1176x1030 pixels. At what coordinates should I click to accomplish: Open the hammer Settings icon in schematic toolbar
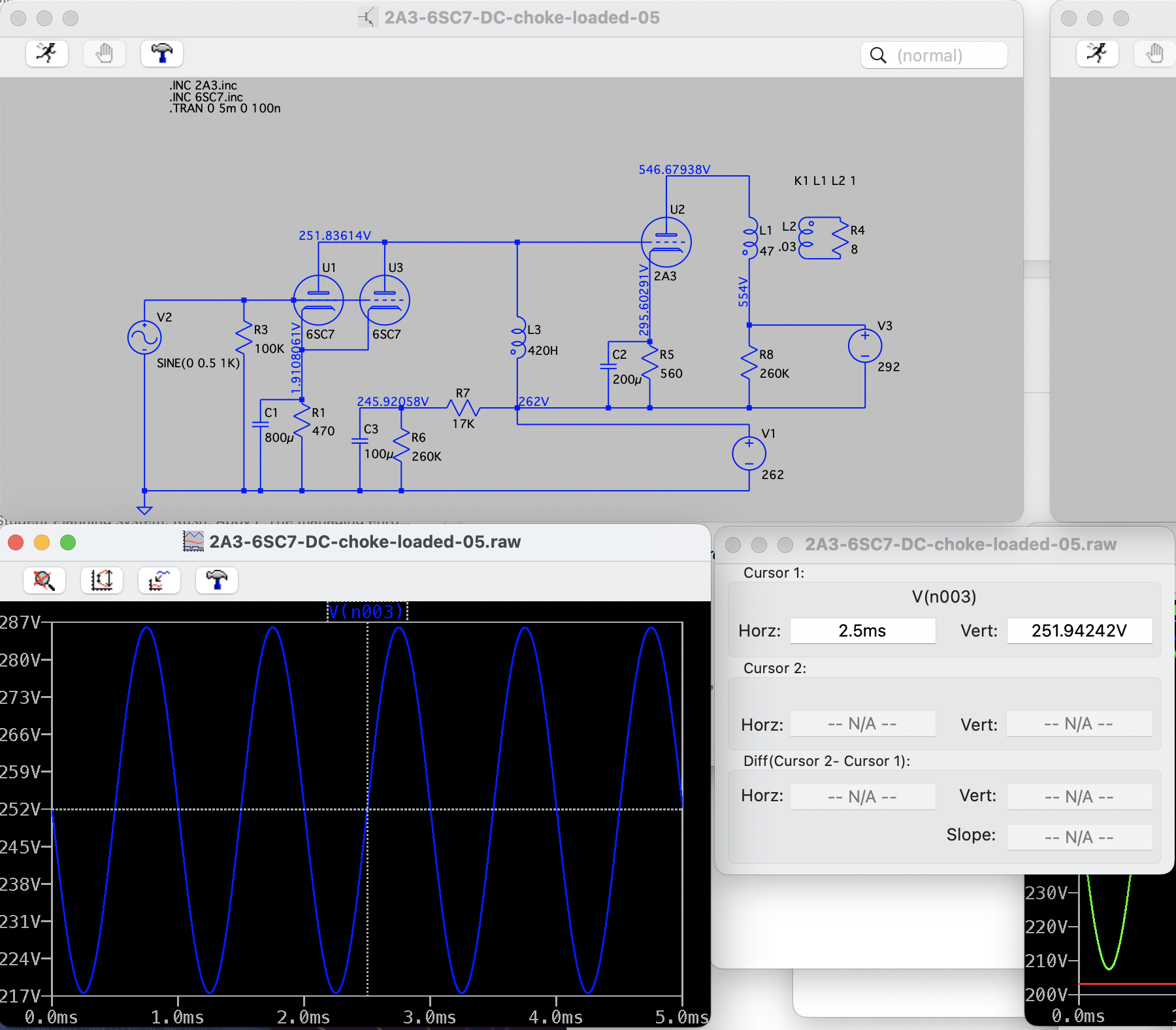(162, 54)
